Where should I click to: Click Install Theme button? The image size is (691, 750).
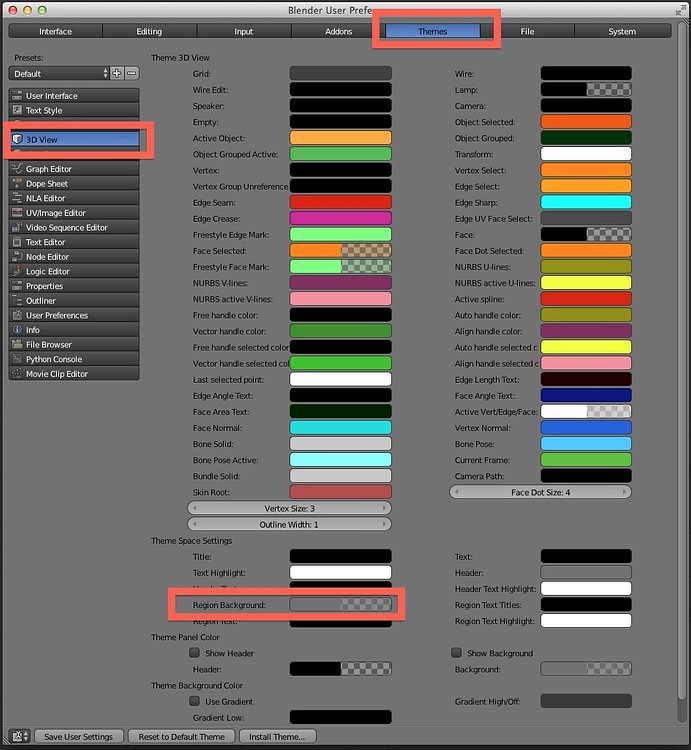coord(277,736)
